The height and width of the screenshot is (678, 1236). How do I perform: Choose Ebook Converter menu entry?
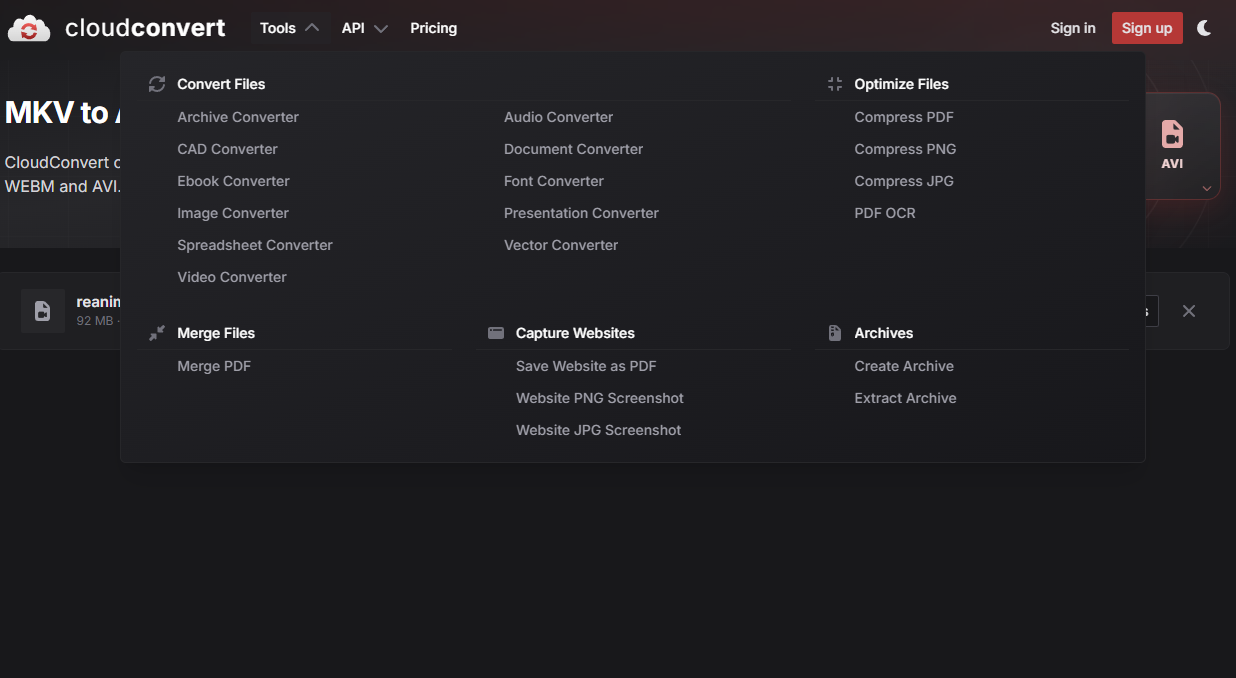tap(234, 181)
